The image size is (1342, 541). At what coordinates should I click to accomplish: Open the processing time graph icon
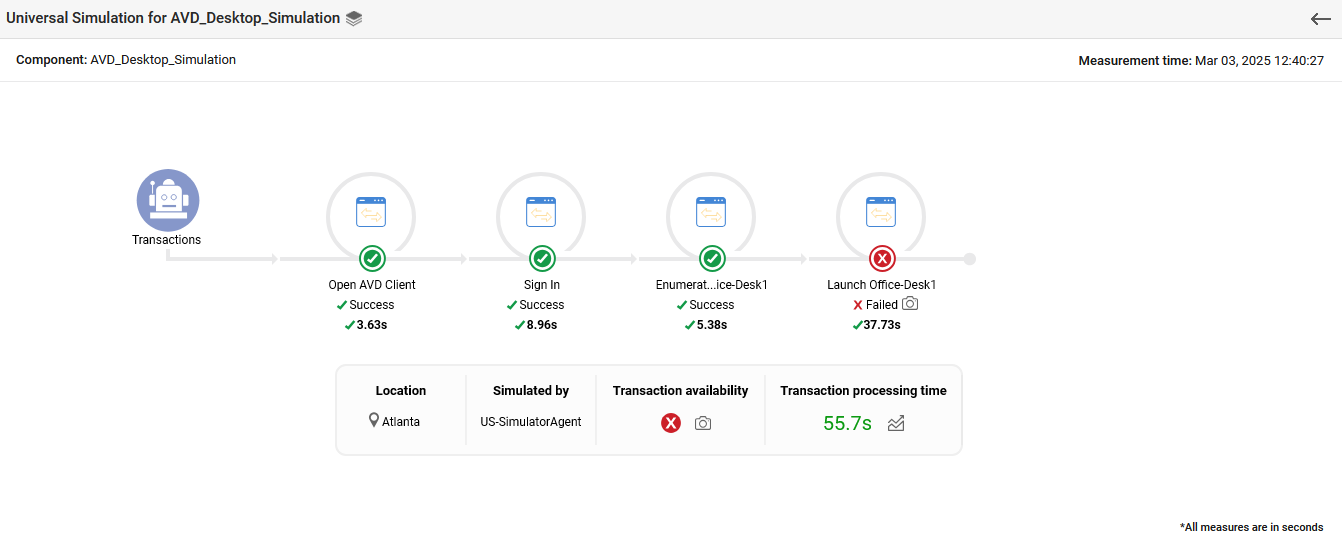click(x=896, y=423)
